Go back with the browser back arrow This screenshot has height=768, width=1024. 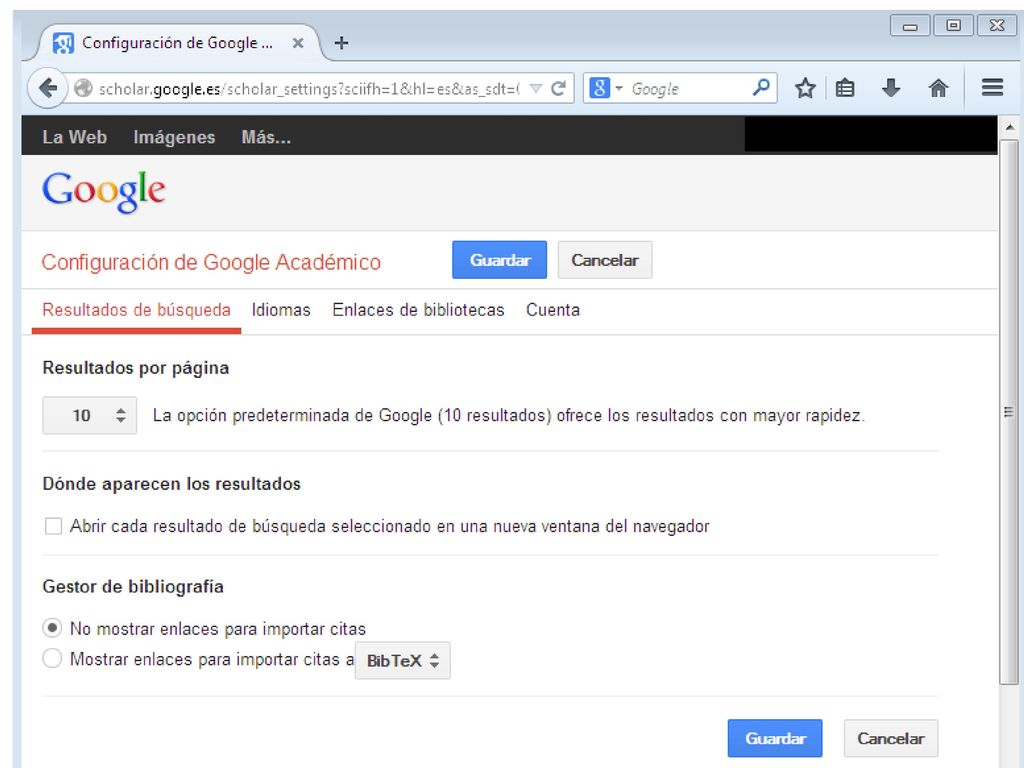pyautogui.click(x=48, y=88)
